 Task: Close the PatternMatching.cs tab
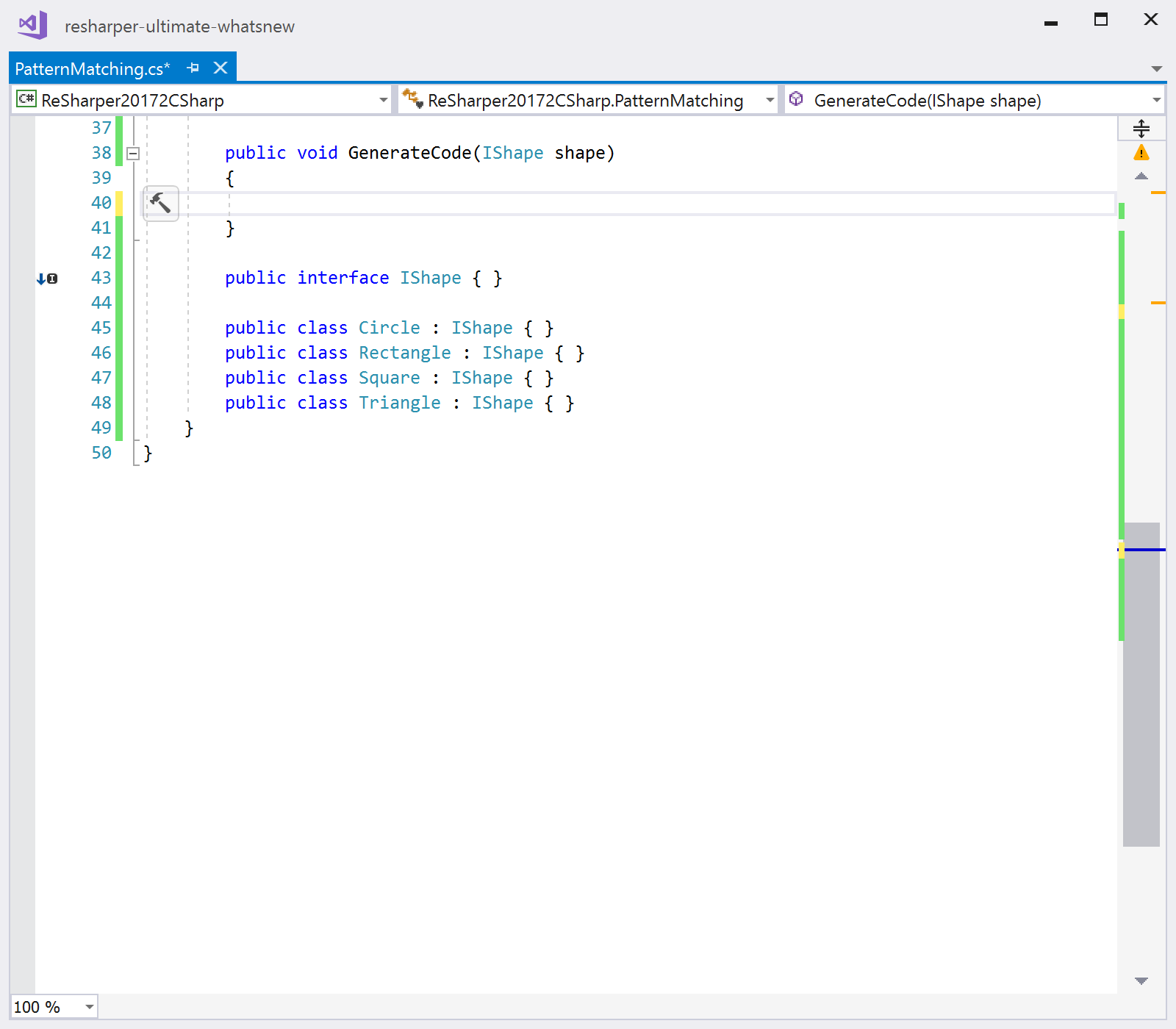[220, 68]
